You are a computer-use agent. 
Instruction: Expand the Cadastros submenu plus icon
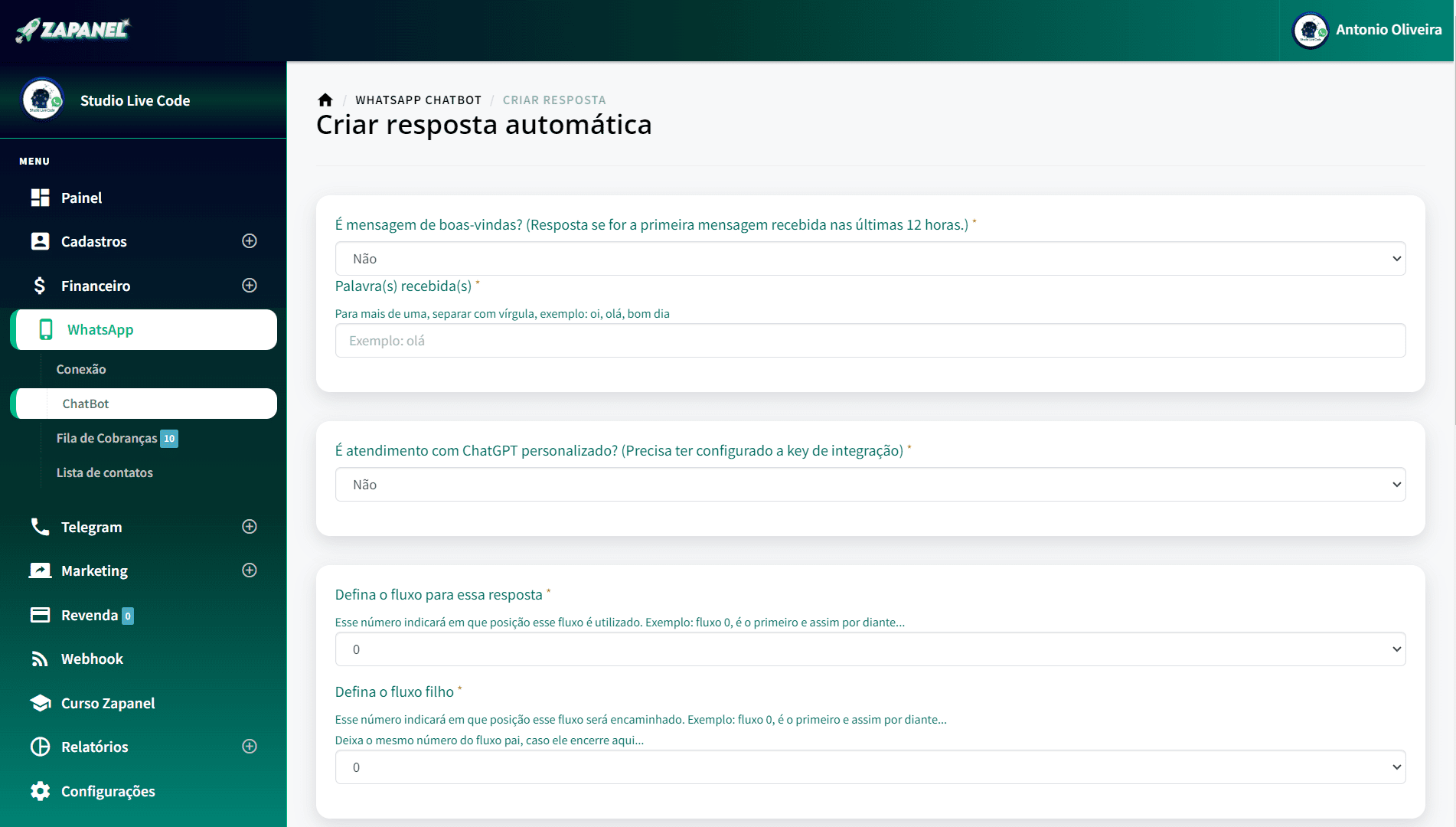coord(250,241)
